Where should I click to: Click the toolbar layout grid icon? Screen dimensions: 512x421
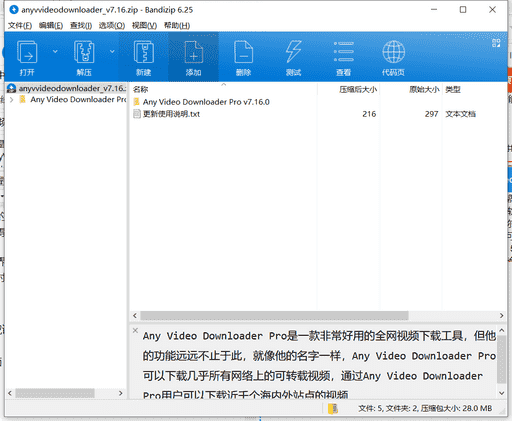click(496, 43)
